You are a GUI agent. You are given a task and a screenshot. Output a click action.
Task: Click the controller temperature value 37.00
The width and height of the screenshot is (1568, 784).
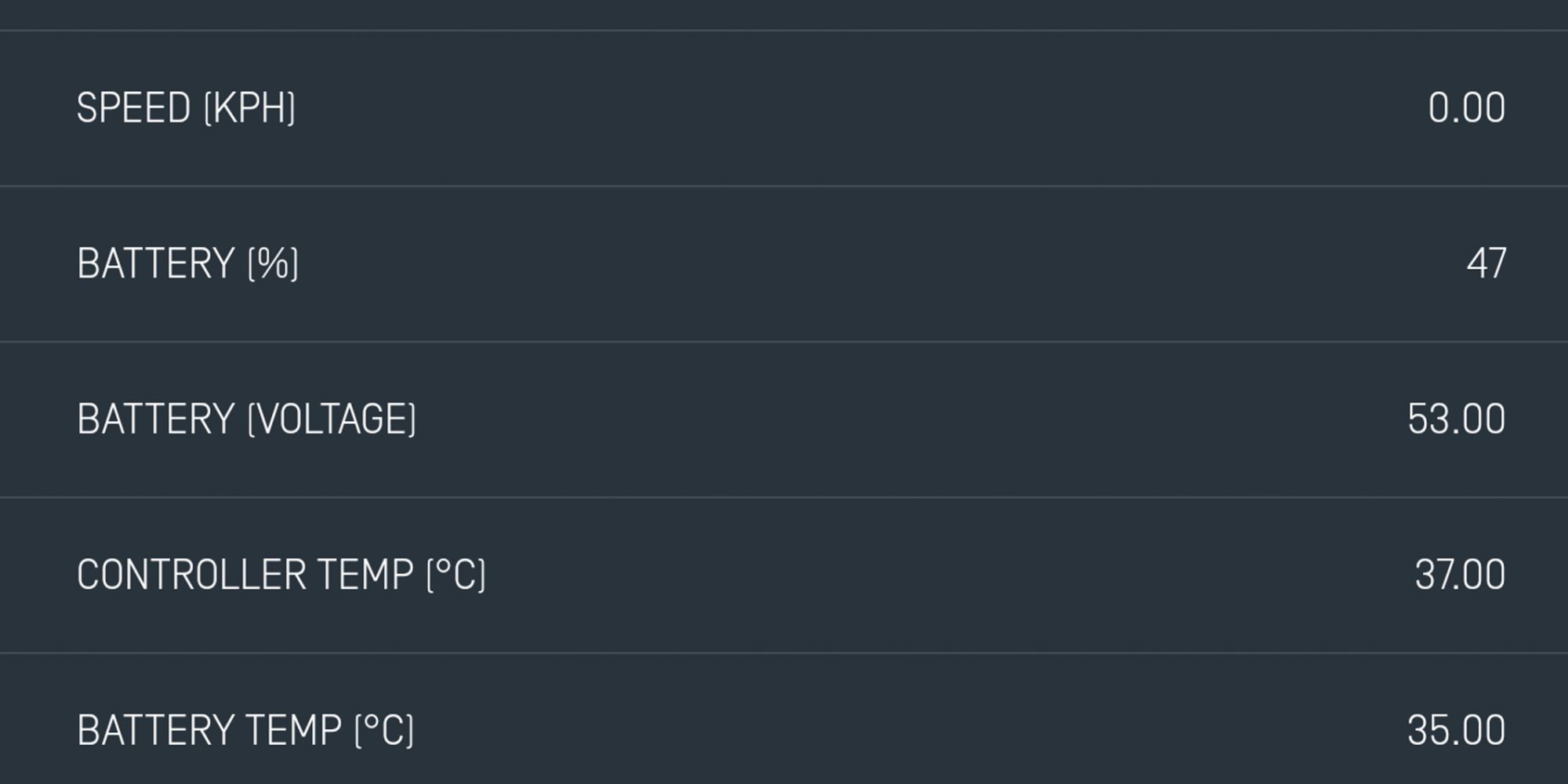click(1460, 575)
